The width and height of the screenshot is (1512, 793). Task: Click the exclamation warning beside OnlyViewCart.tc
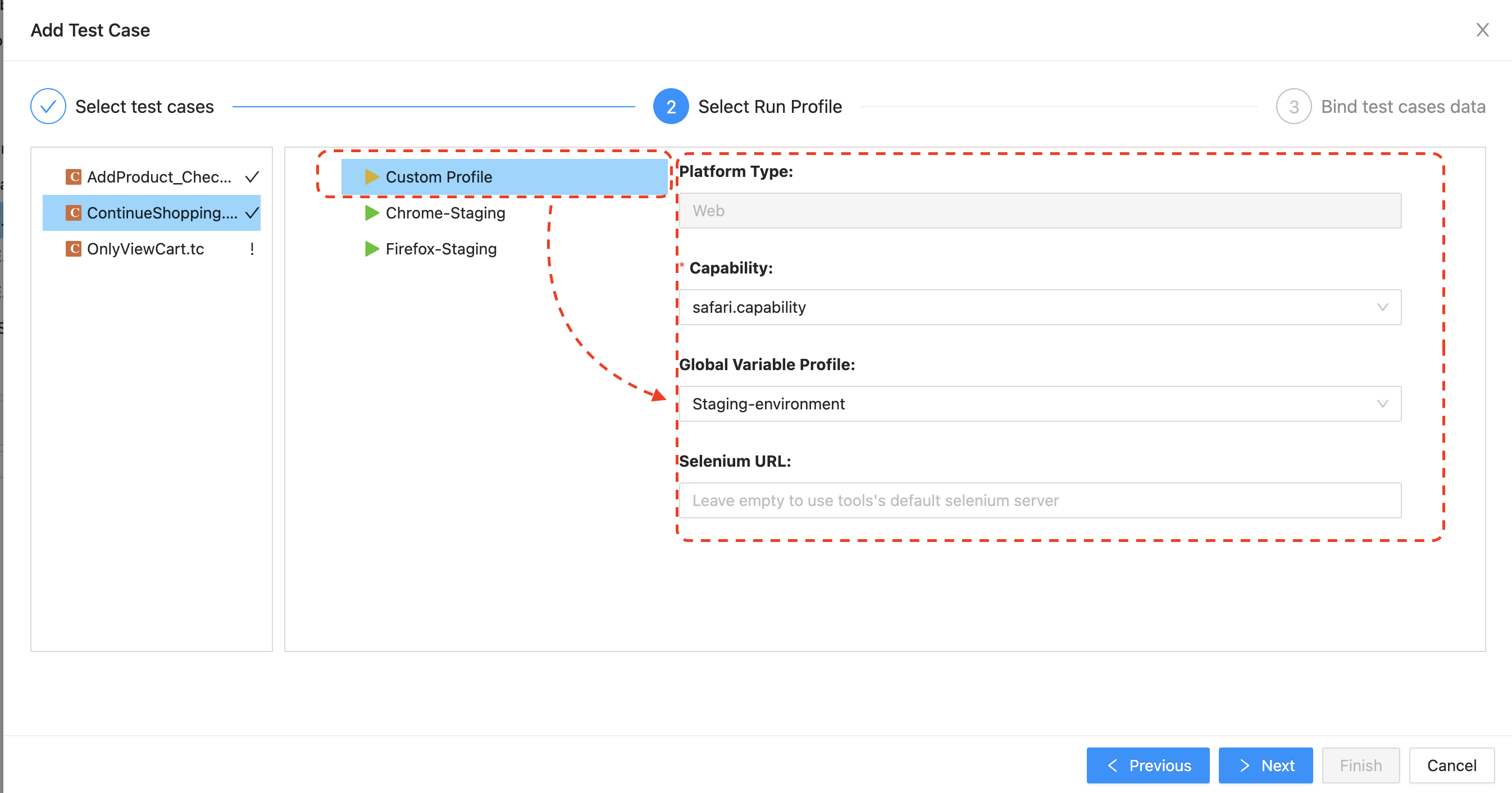pos(252,248)
